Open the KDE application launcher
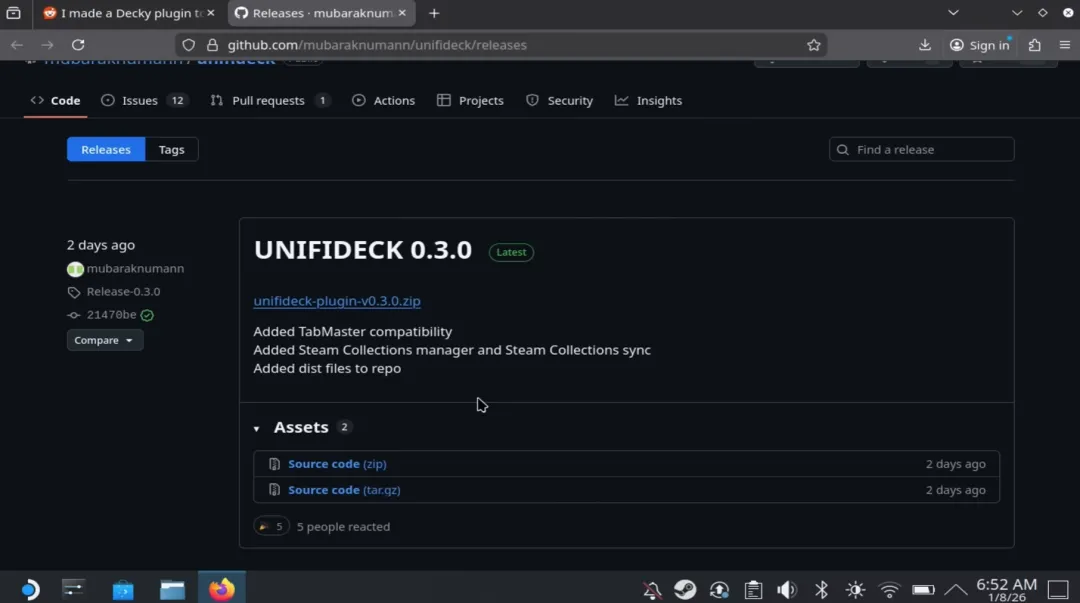The width and height of the screenshot is (1080, 603). [x=30, y=589]
